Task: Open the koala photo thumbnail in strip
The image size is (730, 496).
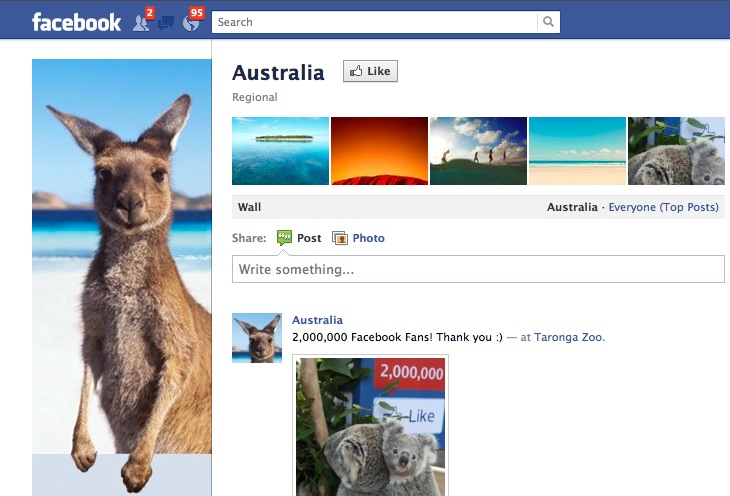Action: click(x=676, y=151)
